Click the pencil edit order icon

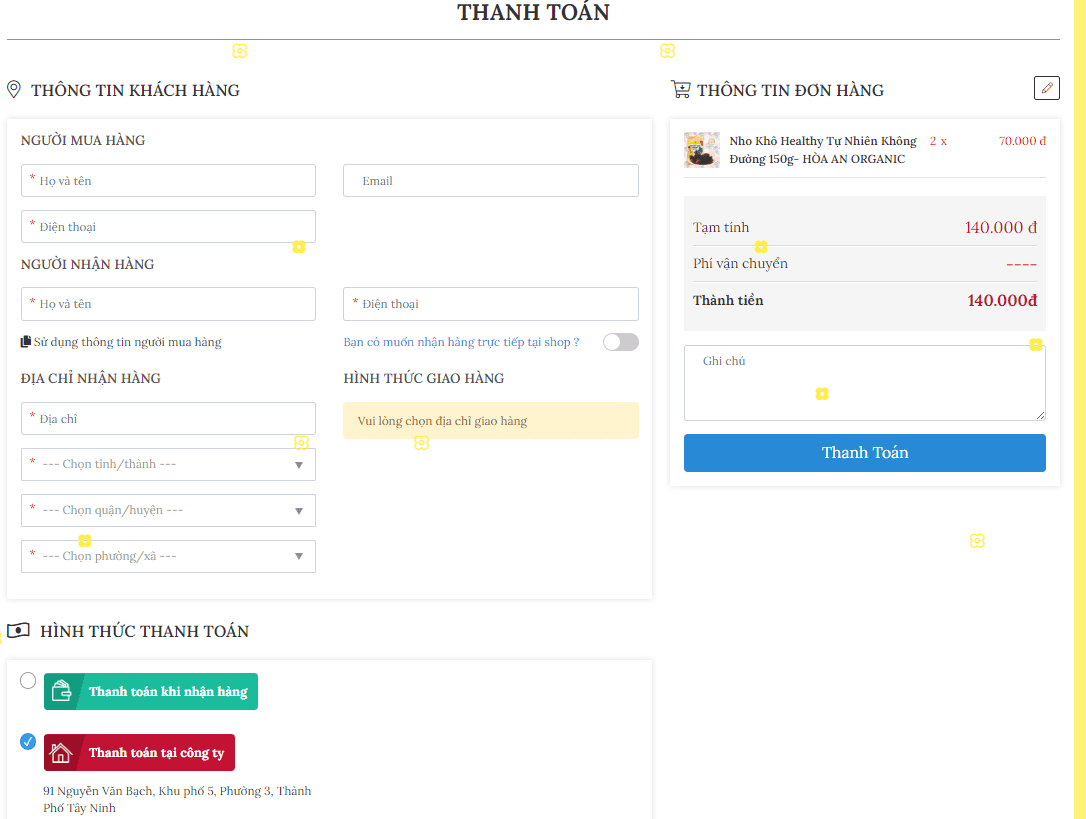coord(1046,88)
